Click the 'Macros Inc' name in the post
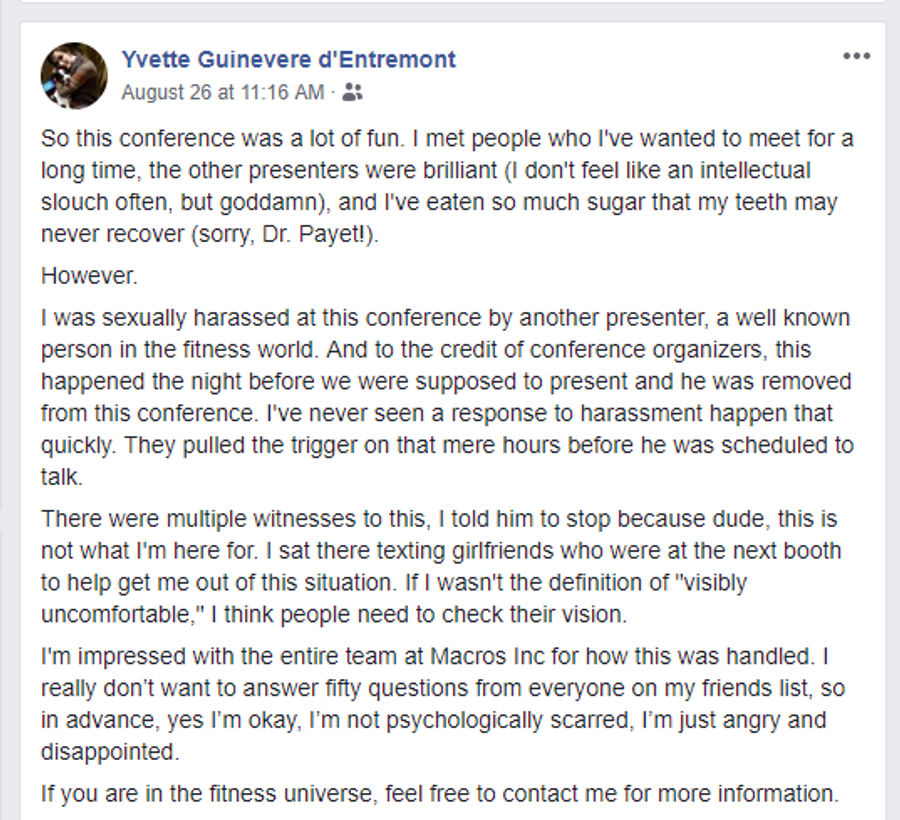Image resolution: width=900 pixels, height=820 pixels. tap(487, 656)
